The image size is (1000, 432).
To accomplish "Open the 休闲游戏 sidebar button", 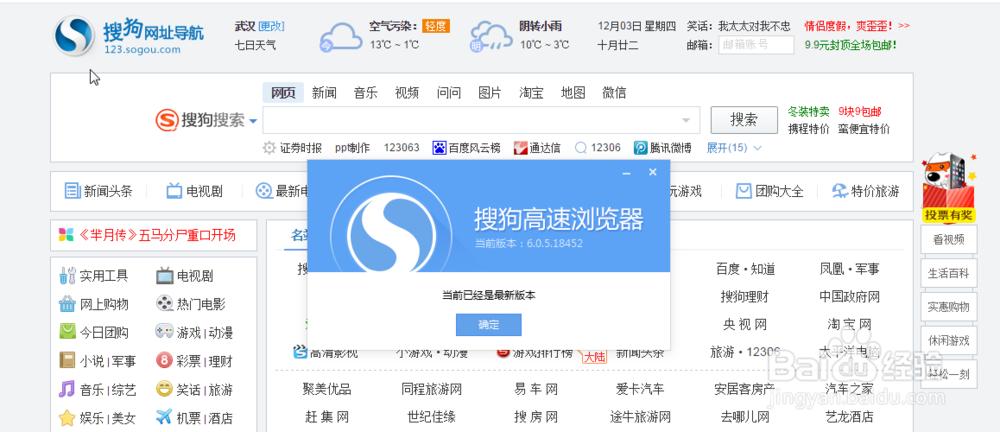I will pos(948,340).
